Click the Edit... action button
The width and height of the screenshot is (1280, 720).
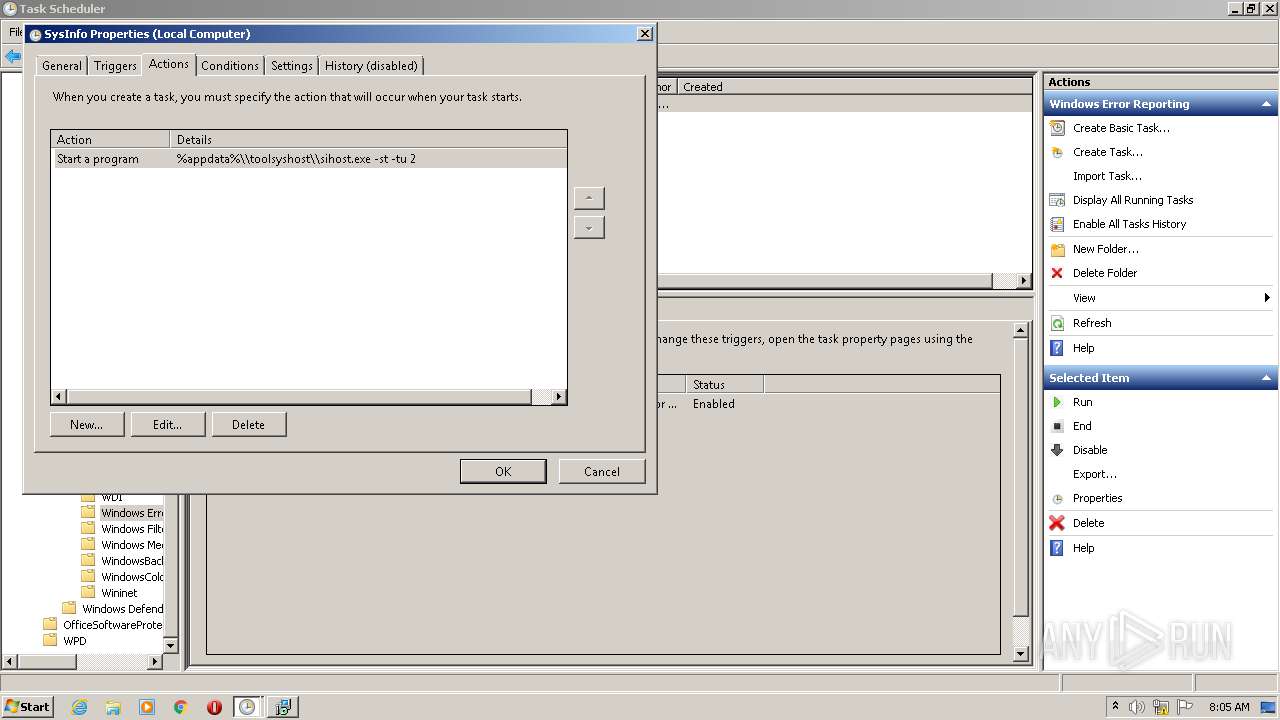(168, 425)
